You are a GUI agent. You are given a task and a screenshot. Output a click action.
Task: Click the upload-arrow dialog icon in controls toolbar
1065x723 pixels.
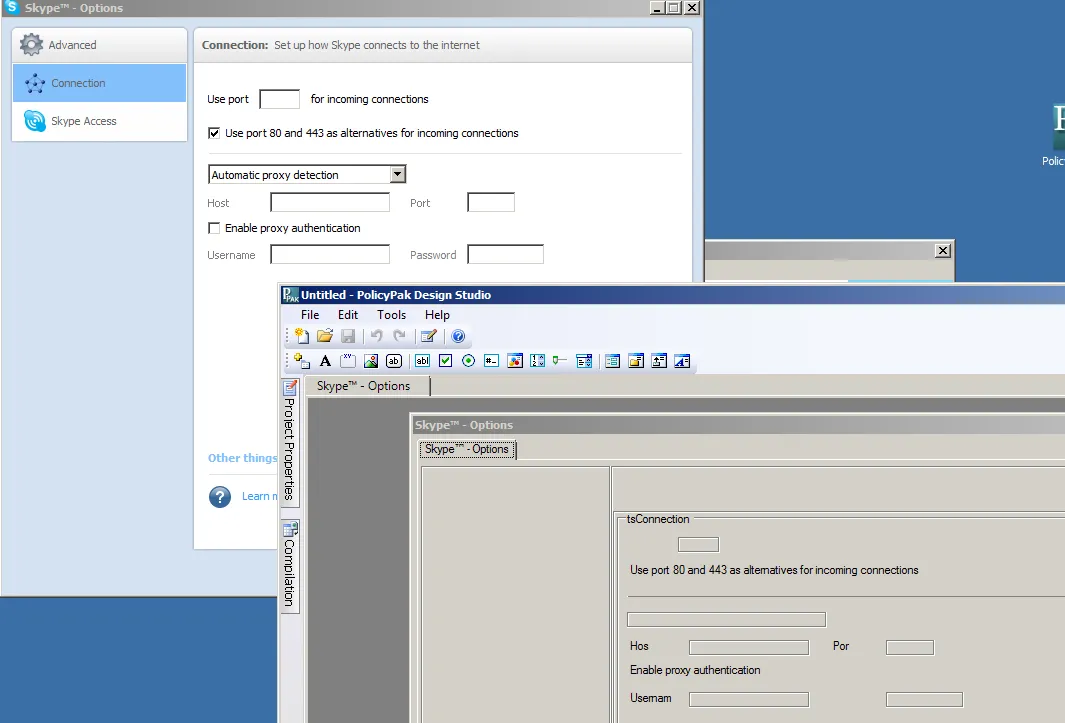click(x=659, y=361)
